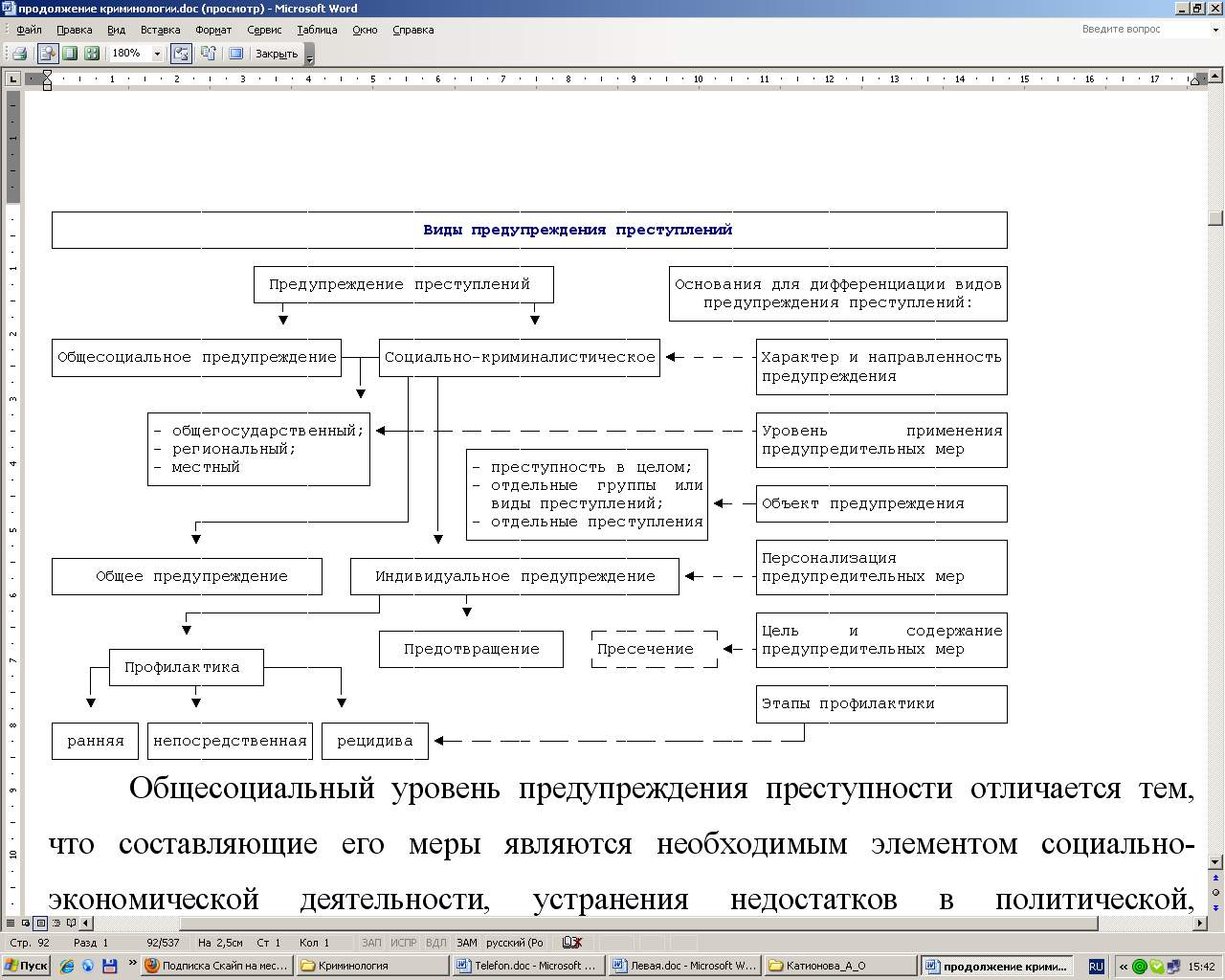Switch to Outline view icon
The image size is (1225, 980).
[x=56, y=924]
